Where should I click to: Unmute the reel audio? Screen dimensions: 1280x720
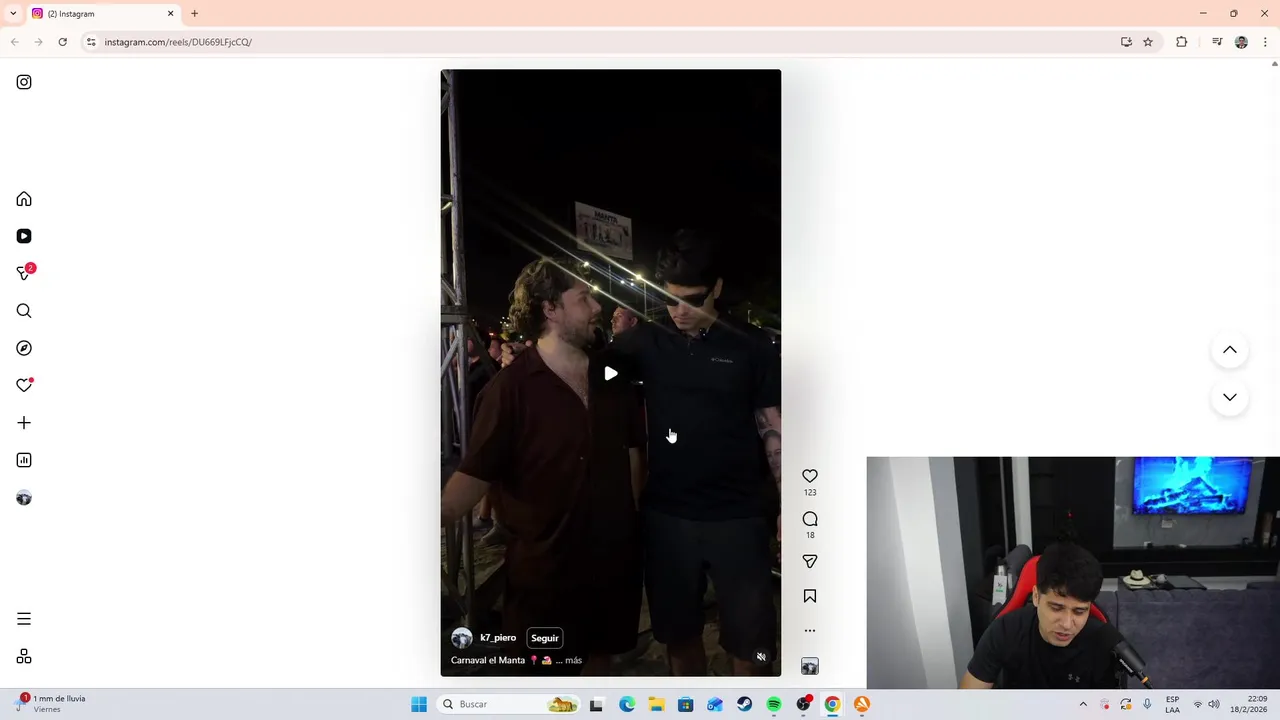(761, 657)
